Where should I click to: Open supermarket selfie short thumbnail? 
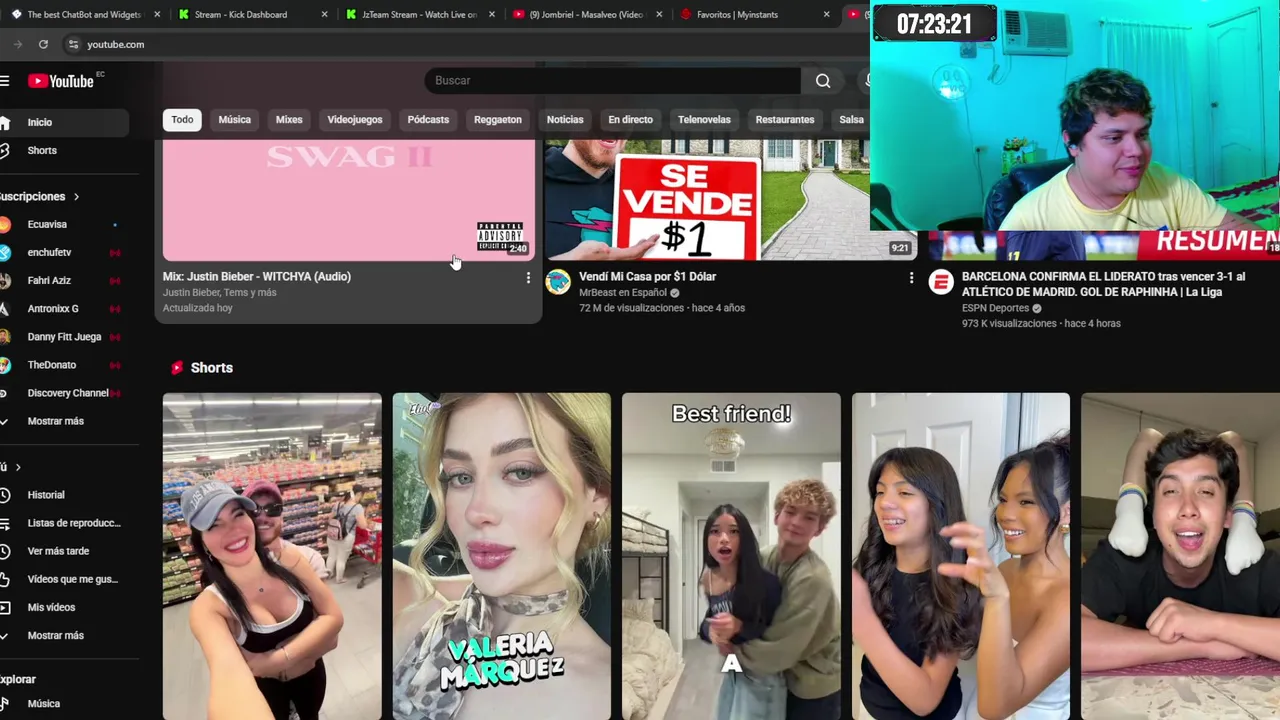(x=272, y=556)
